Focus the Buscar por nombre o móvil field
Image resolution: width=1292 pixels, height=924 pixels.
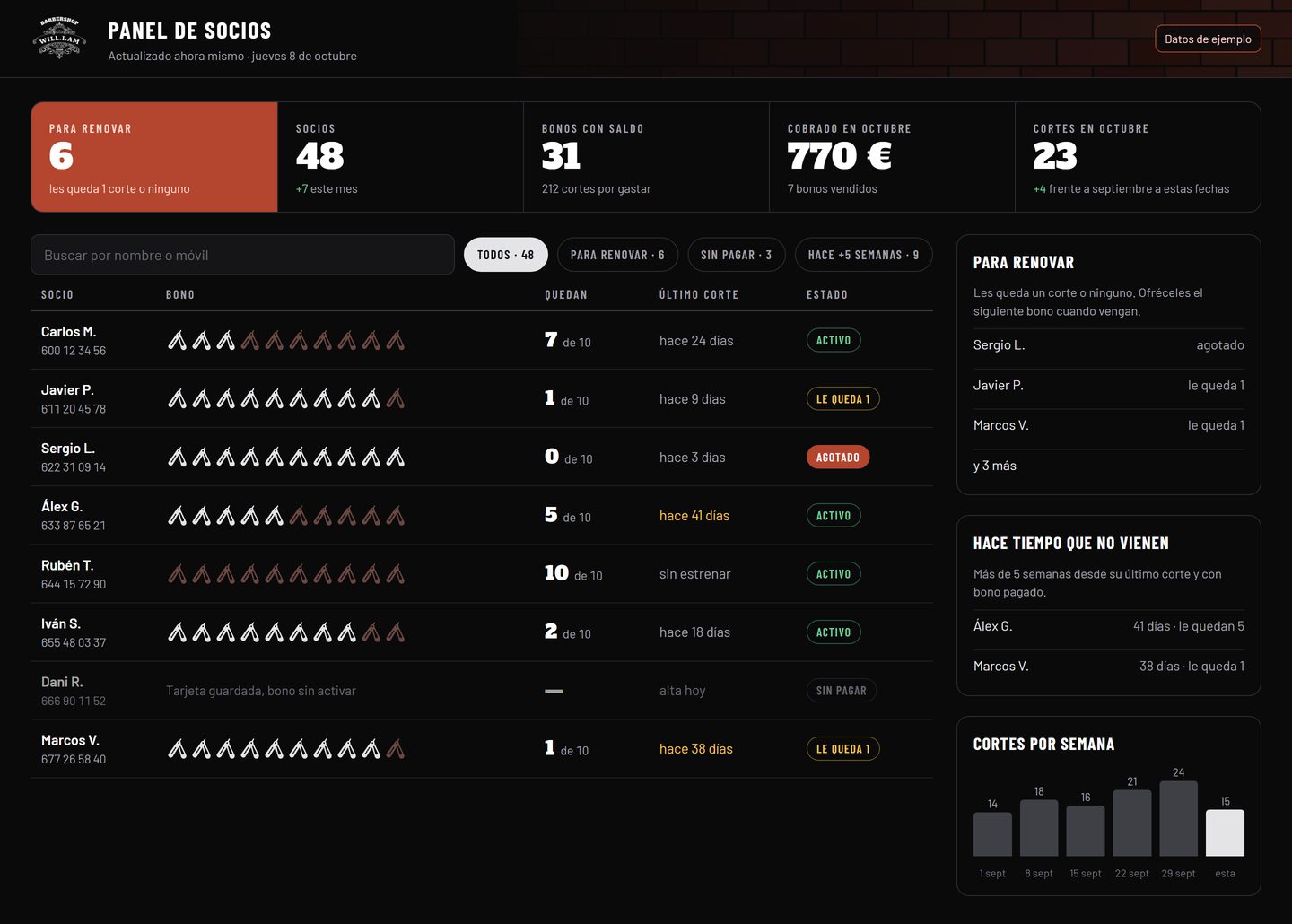tap(242, 255)
